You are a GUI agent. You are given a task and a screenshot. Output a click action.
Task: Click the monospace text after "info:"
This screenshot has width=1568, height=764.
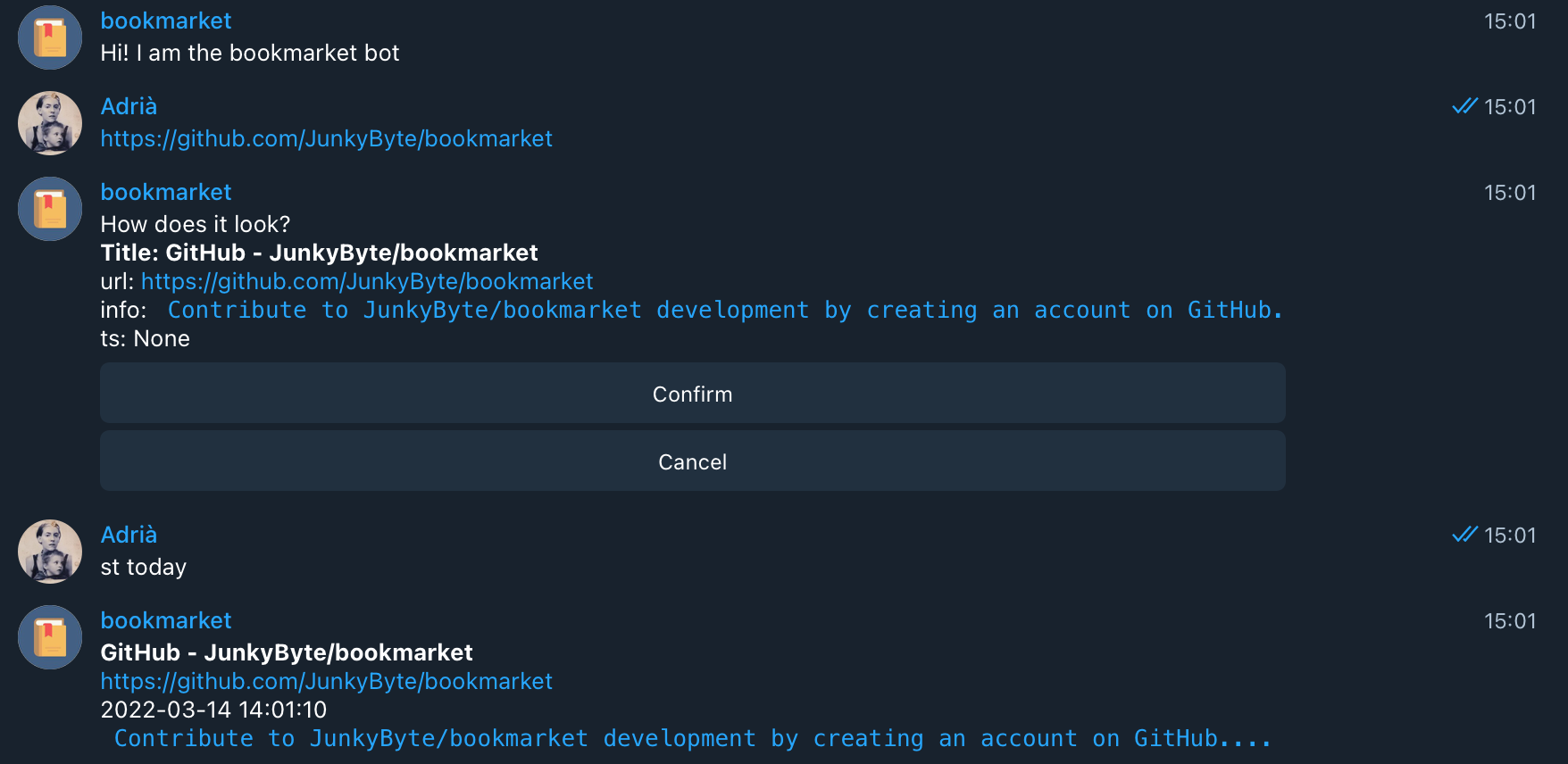click(x=724, y=311)
